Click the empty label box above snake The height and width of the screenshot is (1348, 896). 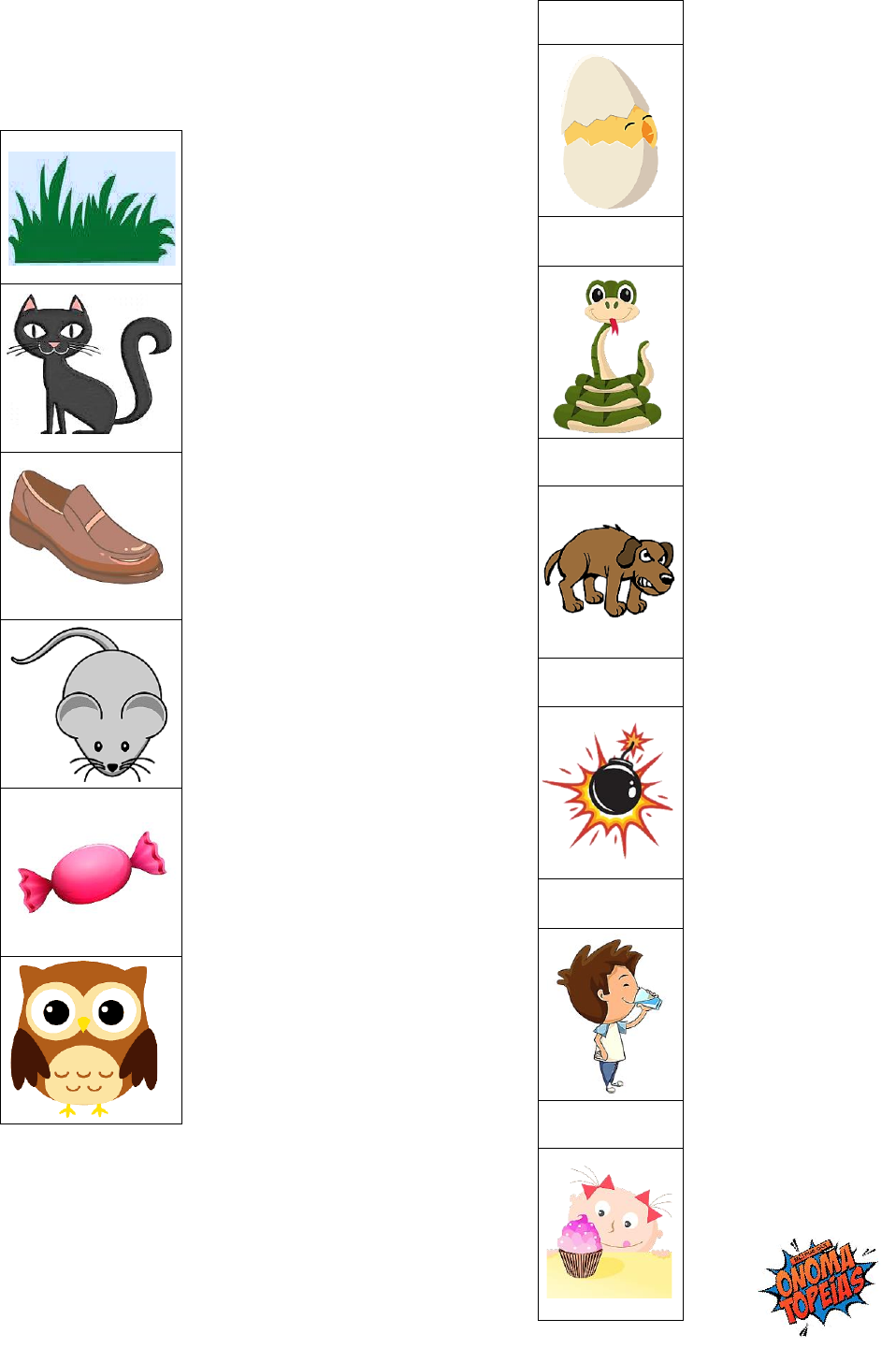click(611, 241)
